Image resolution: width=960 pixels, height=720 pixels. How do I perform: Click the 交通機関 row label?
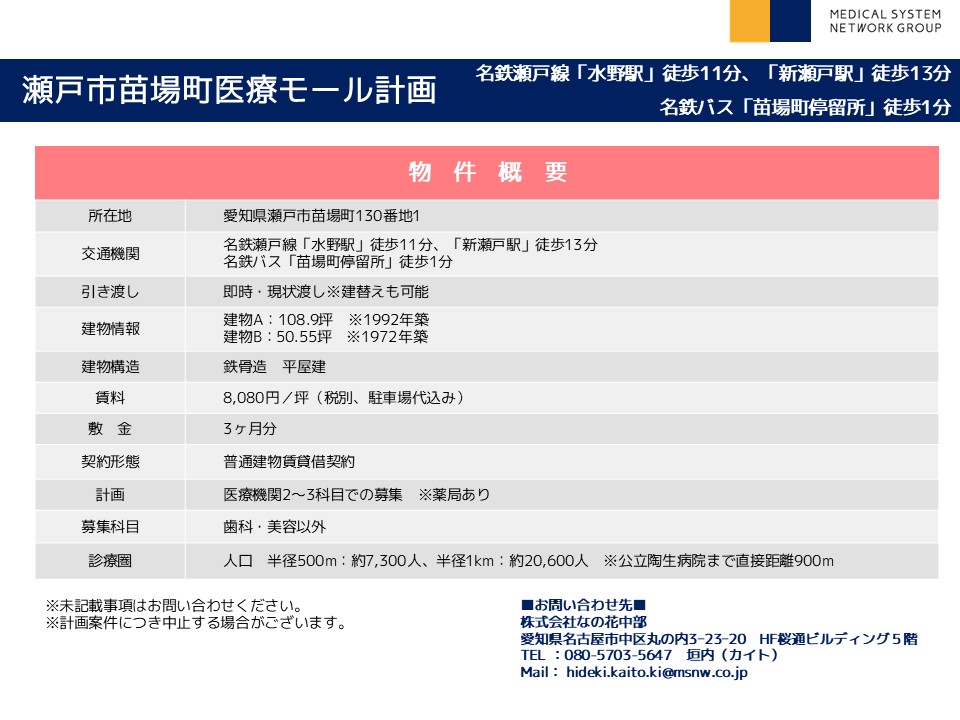pyautogui.click(x=110, y=254)
